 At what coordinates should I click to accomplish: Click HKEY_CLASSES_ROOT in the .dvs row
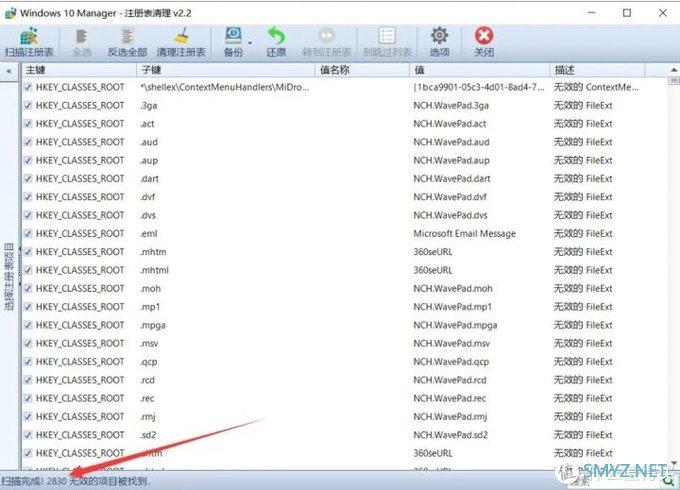[x=80, y=215]
